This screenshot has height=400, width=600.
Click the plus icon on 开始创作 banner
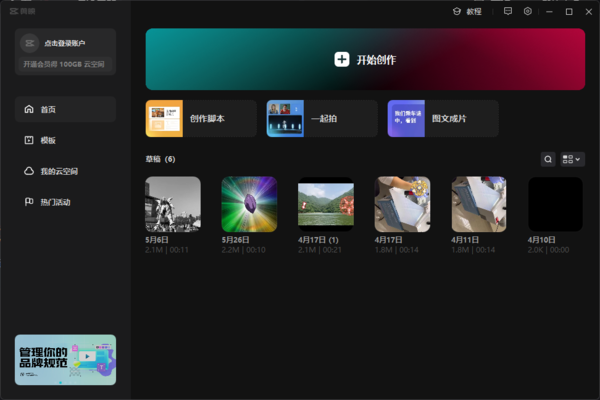coord(342,60)
